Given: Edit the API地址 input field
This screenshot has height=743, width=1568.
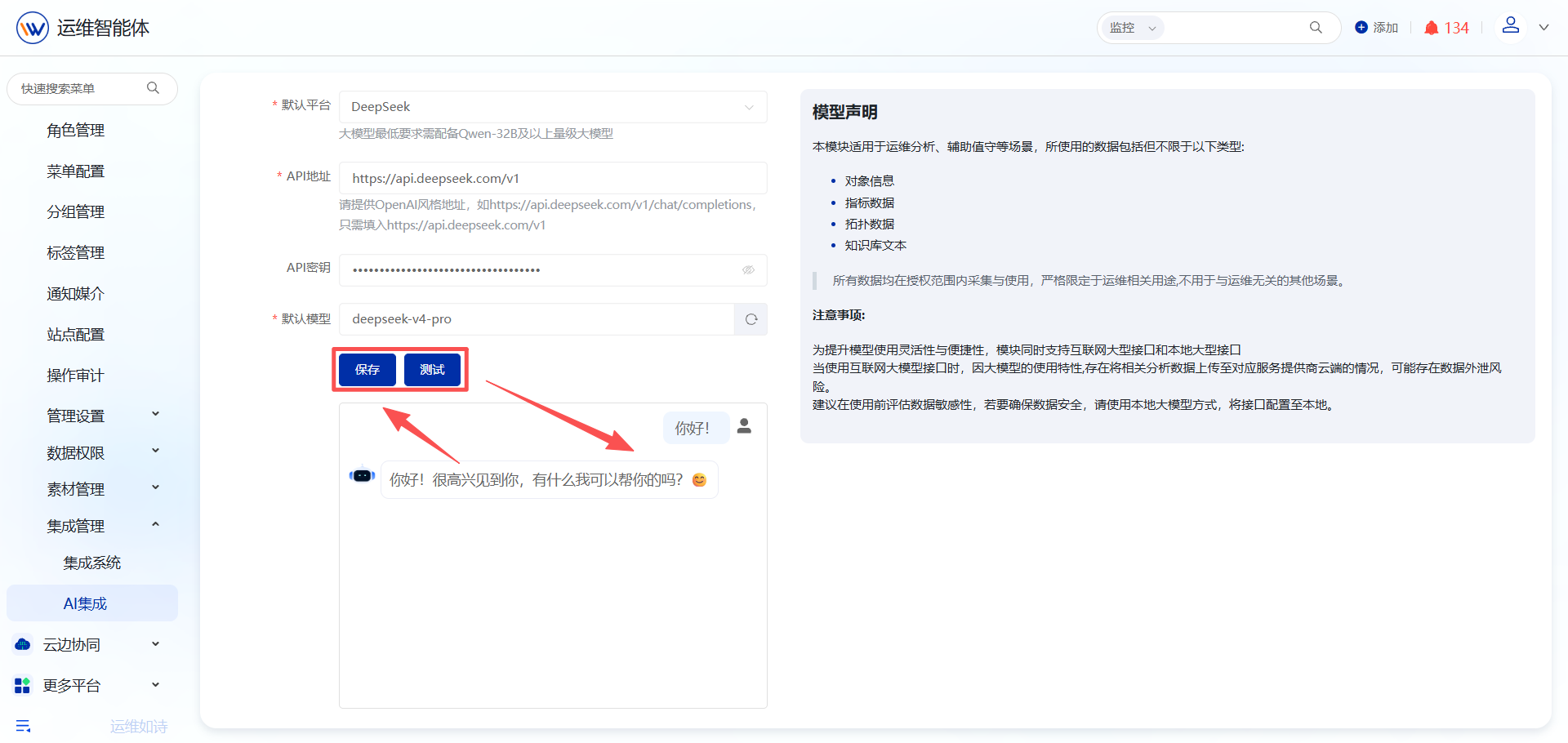Looking at the screenshot, I should 553,178.
